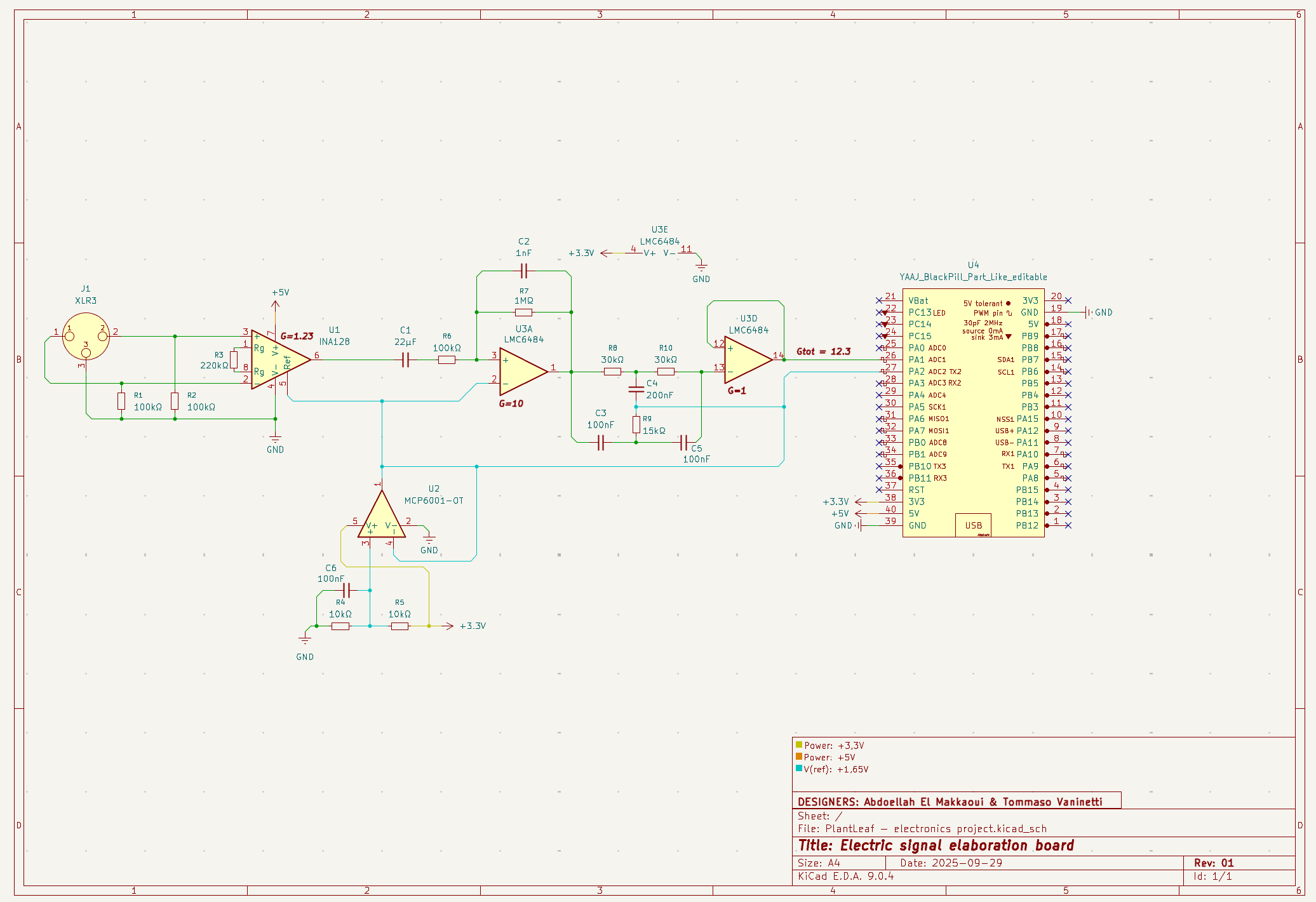Click the YAAJ_BlackPill_Part_Like_editable label

pos(973,277)
